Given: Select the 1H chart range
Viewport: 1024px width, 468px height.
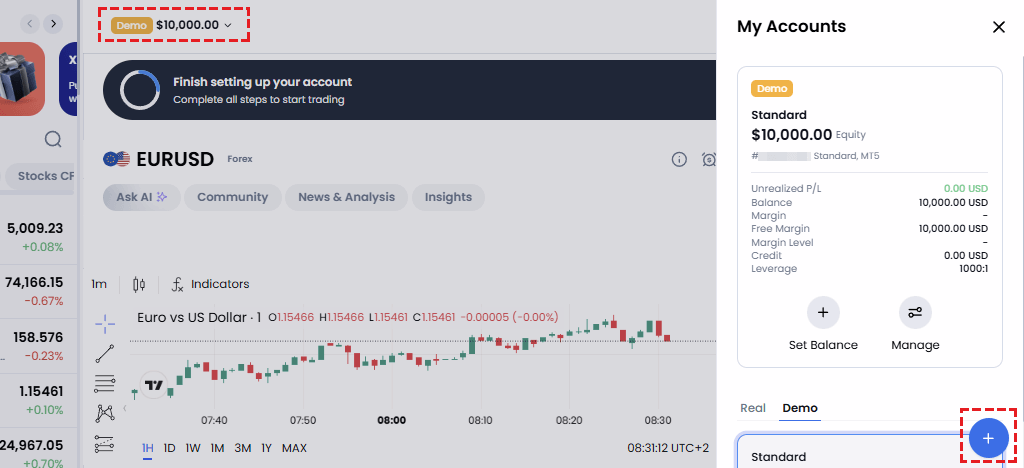Looking at the screenshot, I should pos(148,448).
